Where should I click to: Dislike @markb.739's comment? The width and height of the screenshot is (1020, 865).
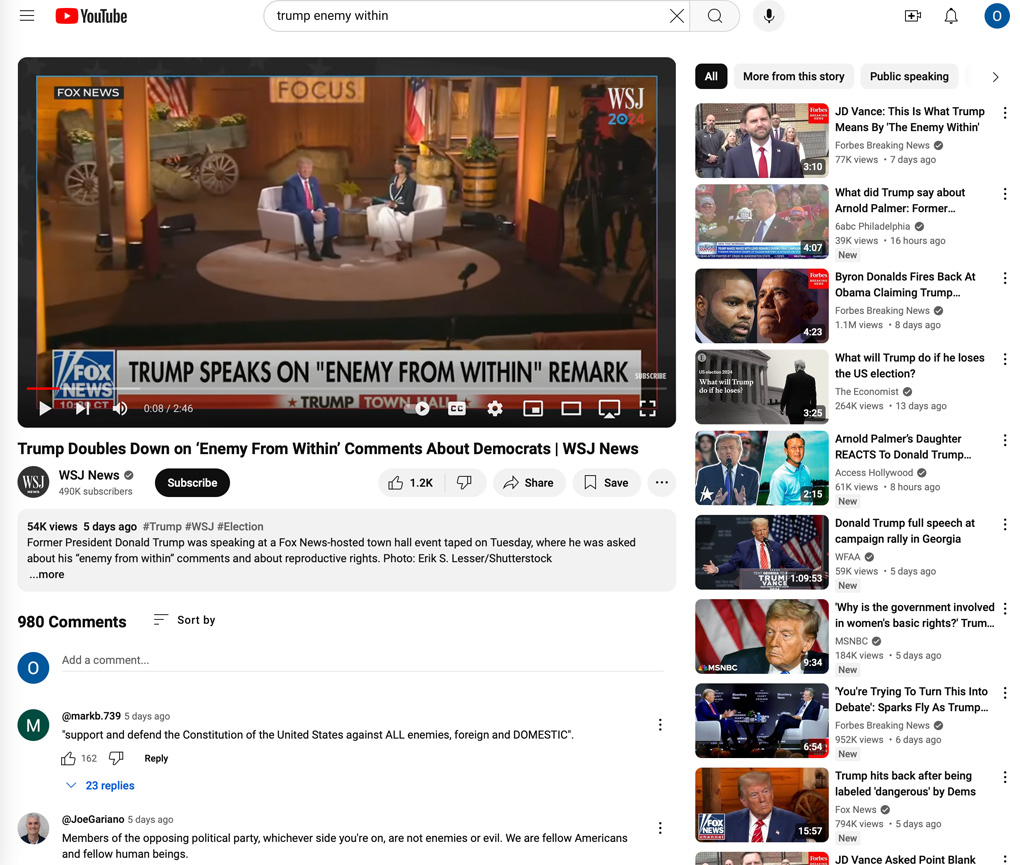116,758
